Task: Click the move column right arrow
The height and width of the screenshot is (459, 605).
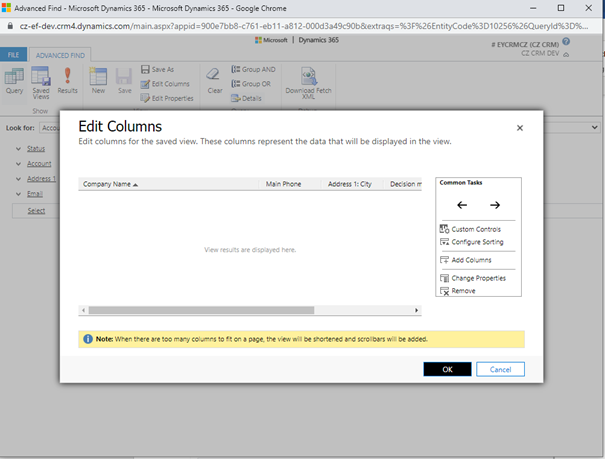Action: click(494, 205)
